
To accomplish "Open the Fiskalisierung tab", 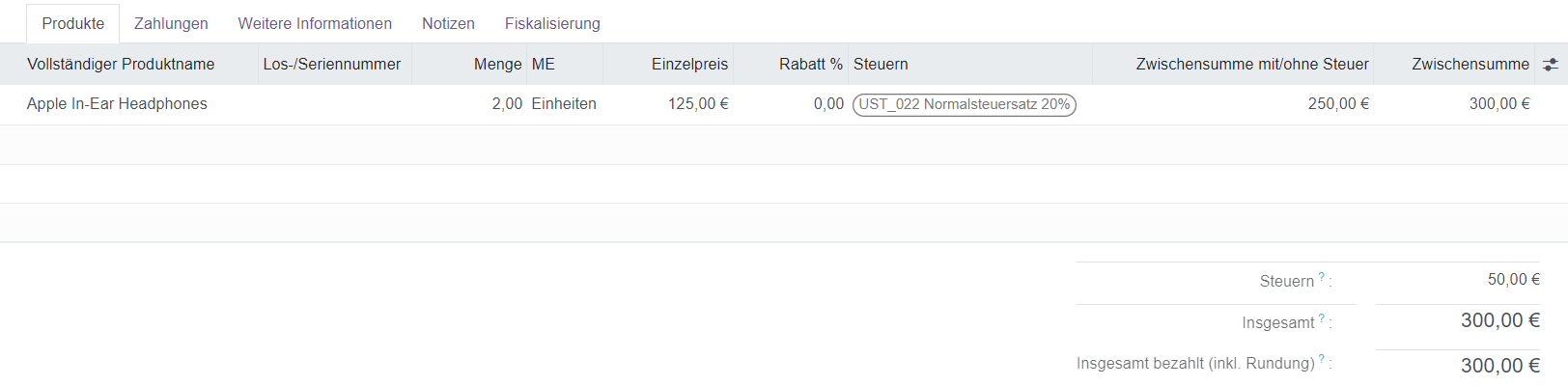I will (x=552, y=23).
